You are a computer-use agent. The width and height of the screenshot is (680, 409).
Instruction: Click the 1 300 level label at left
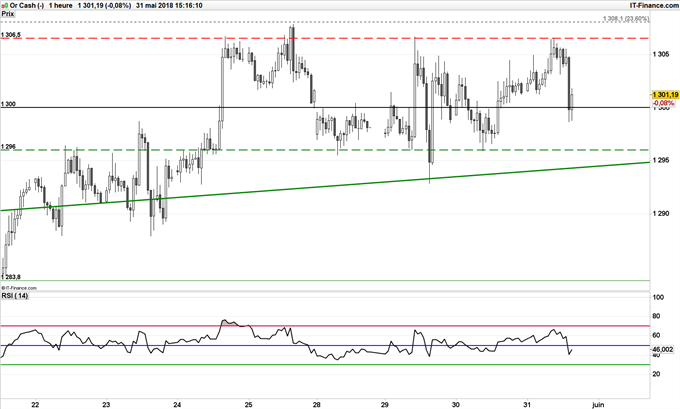(8, 104)
